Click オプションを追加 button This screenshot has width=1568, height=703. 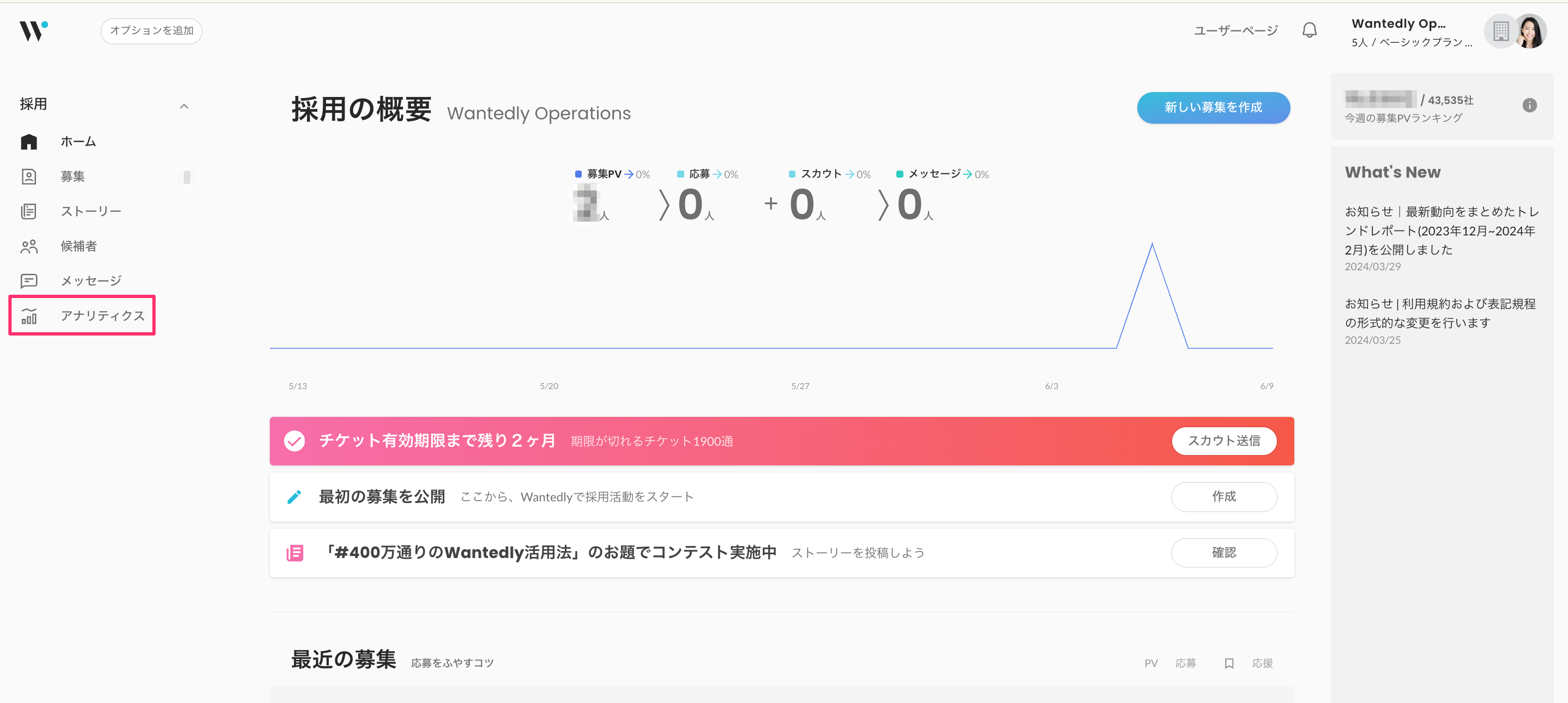pos(151,31)
